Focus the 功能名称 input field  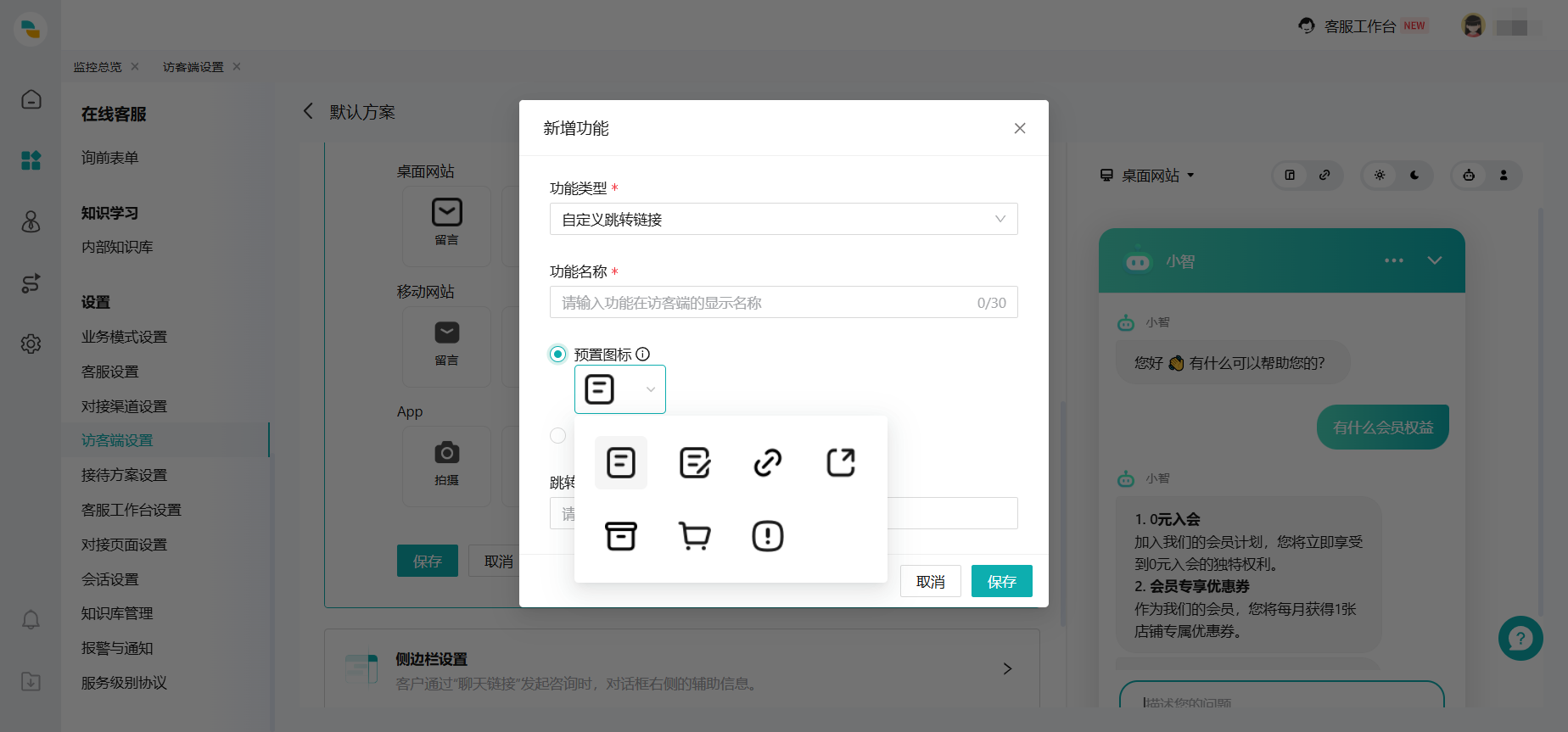783,302
